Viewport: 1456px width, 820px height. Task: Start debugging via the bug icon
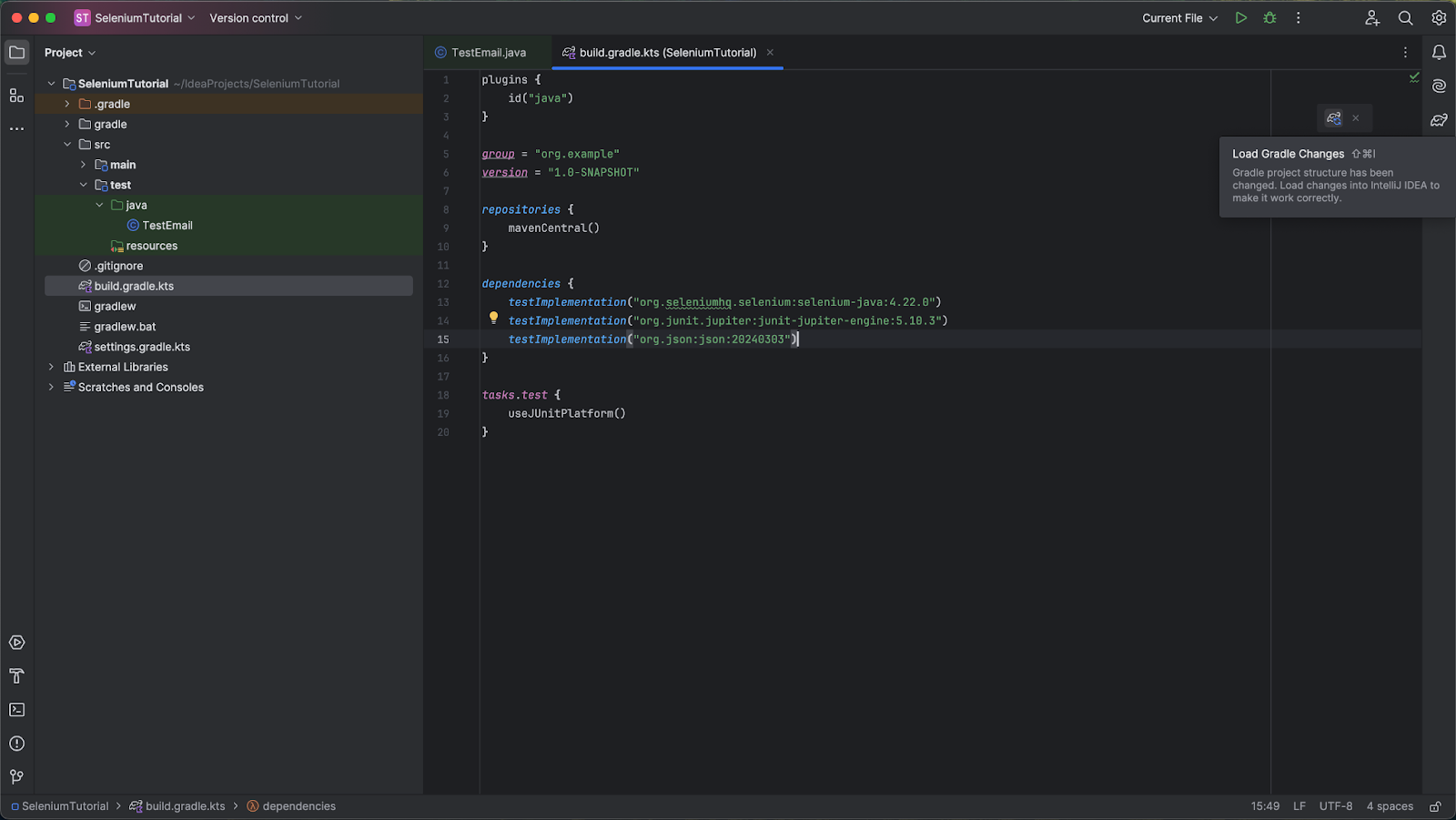pos(1269,17)
